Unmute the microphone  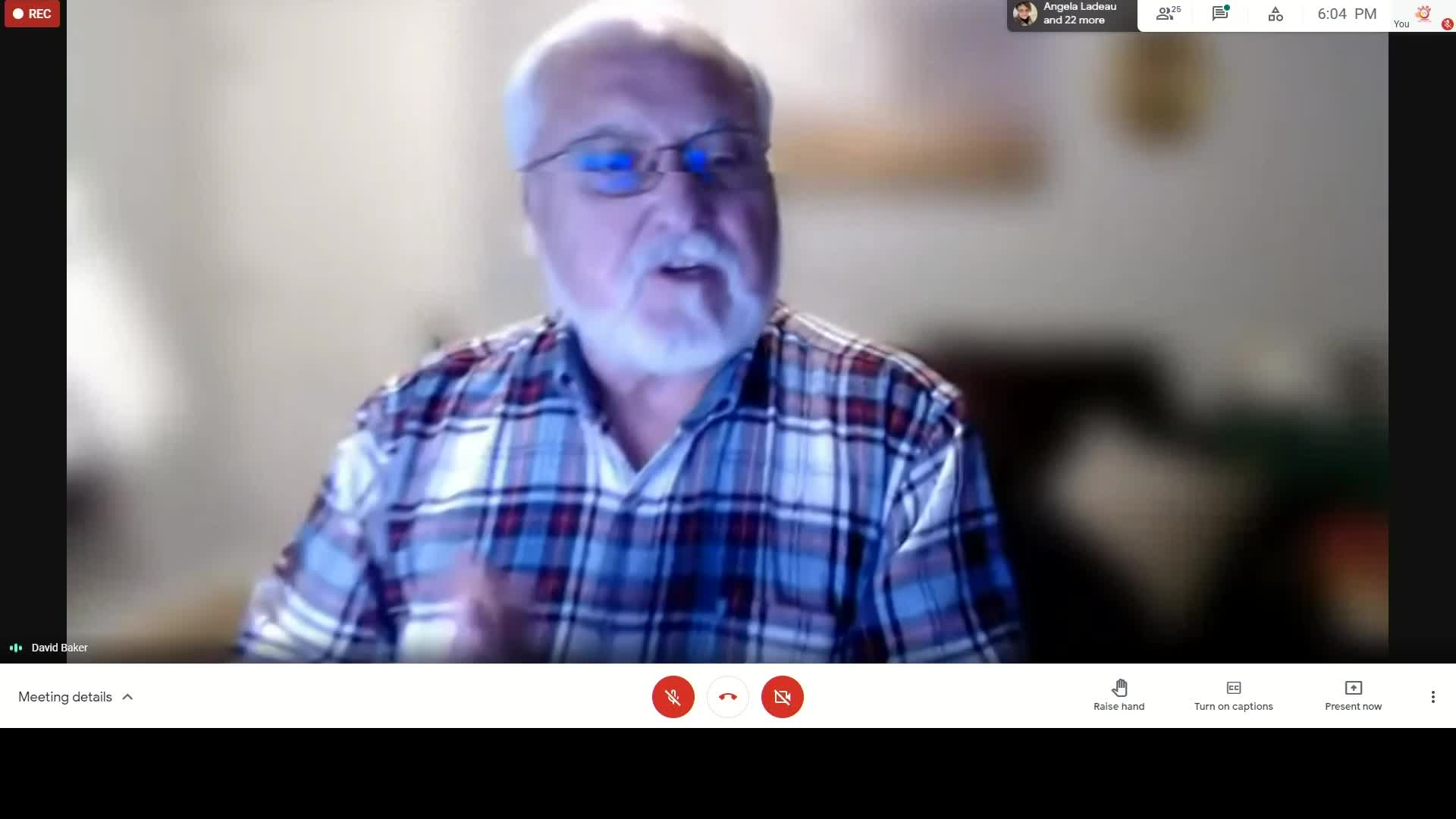tap(673, 696)
